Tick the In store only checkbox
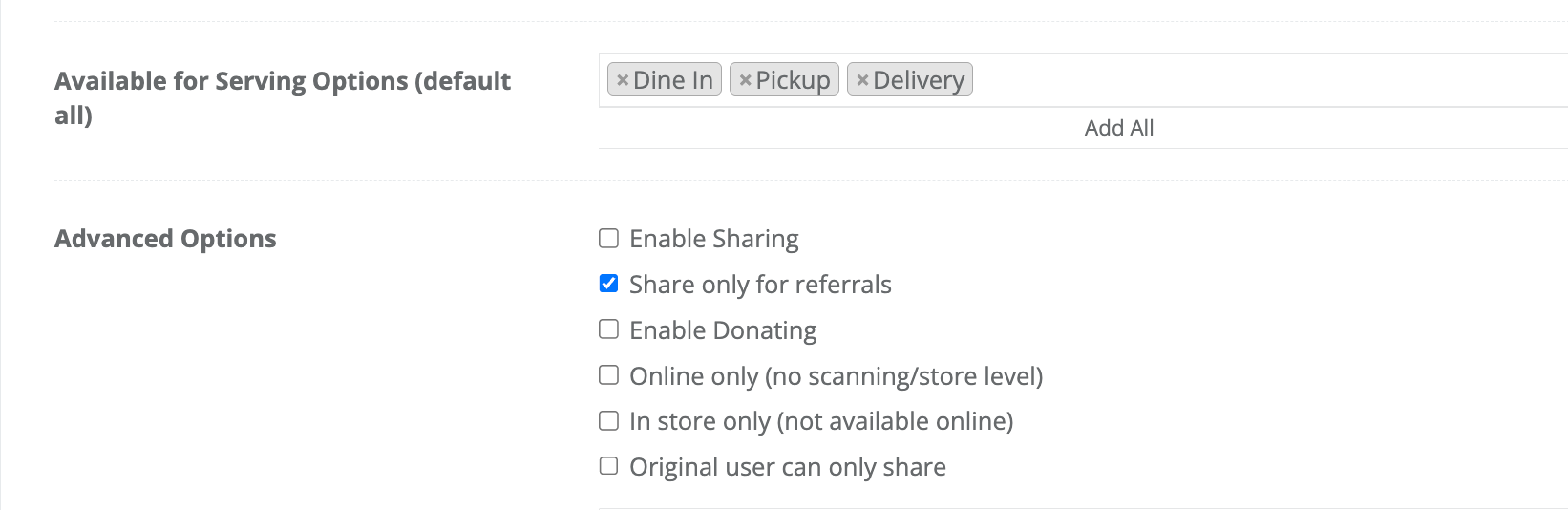1568x510 pixels. click(608, 421)
